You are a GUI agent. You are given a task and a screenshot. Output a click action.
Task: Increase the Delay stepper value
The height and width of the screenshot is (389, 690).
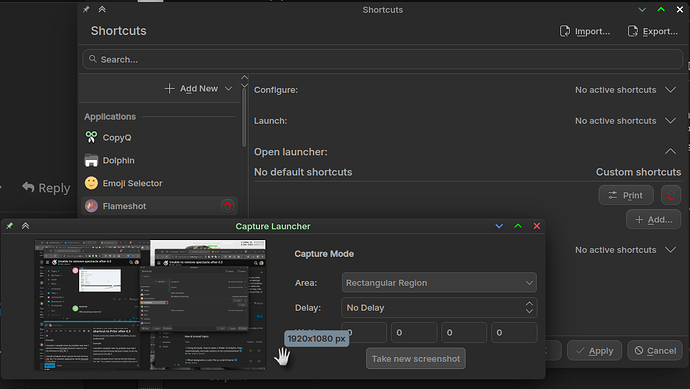pos(529,304)
